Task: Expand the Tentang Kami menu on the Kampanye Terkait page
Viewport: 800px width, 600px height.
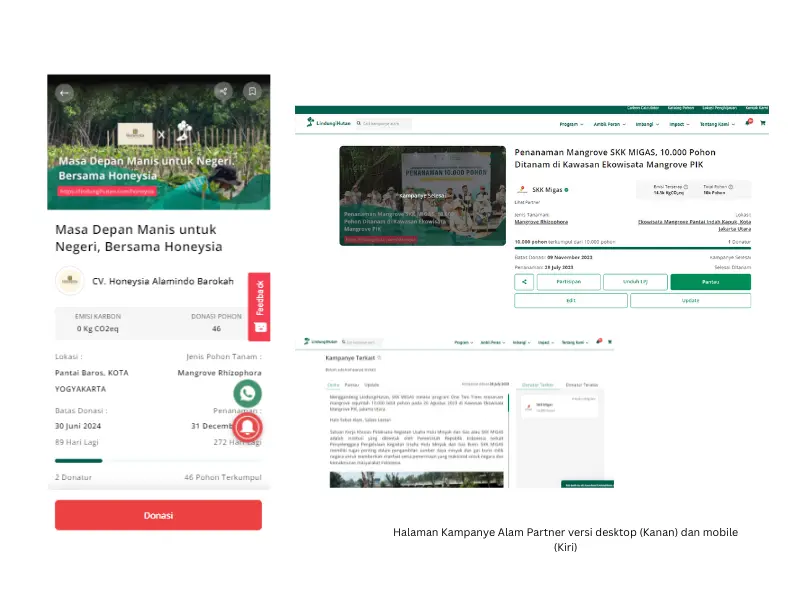Action: [x=575, y=342]
